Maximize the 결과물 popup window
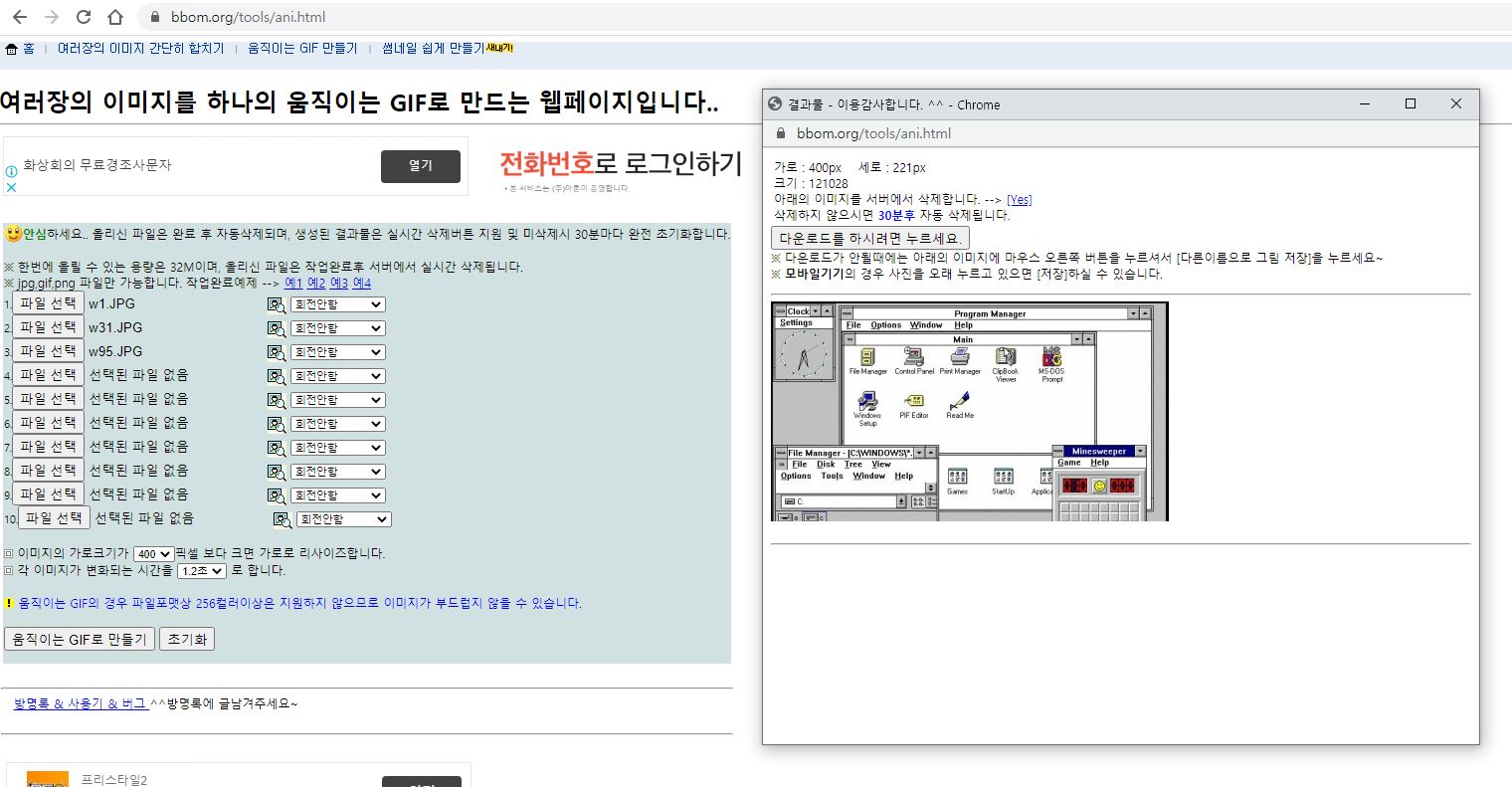 [x=1410, y=103]
